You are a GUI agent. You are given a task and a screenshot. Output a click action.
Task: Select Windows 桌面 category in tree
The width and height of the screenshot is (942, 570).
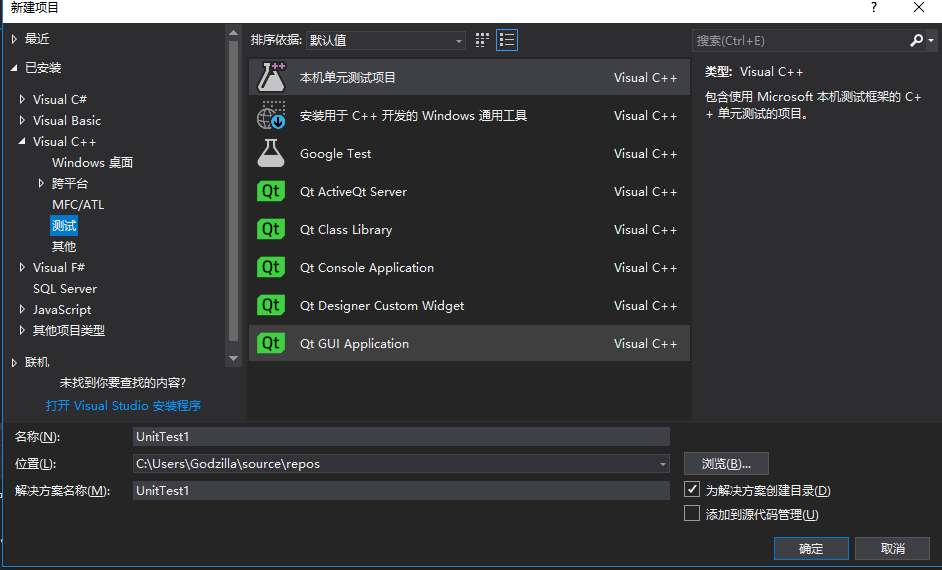(x=92, y=162)
